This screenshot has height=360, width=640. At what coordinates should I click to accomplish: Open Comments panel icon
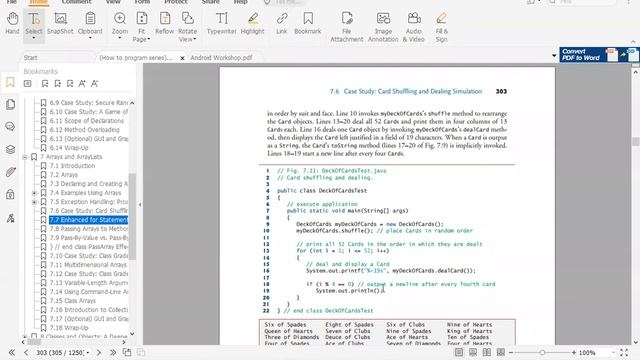click(x=10, y=127)
